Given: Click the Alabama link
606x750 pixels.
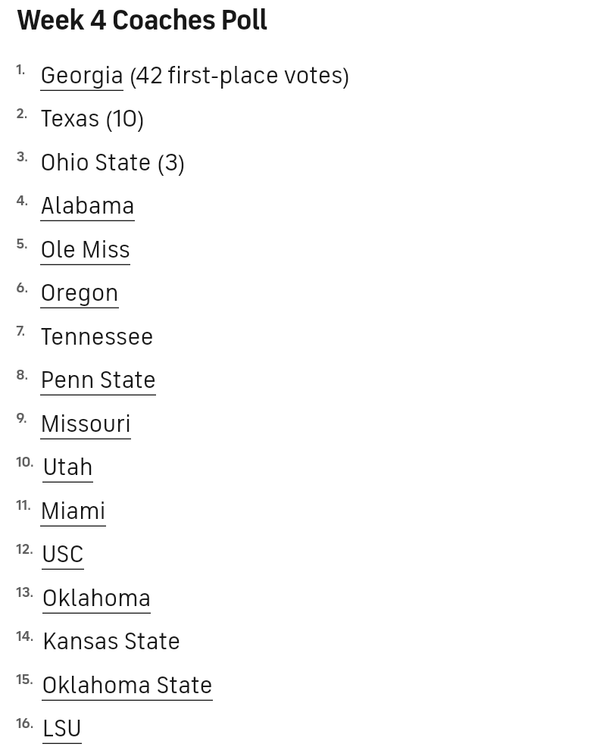Looking at the screenshot, I should pyautogui.click(x=87, y=206).
